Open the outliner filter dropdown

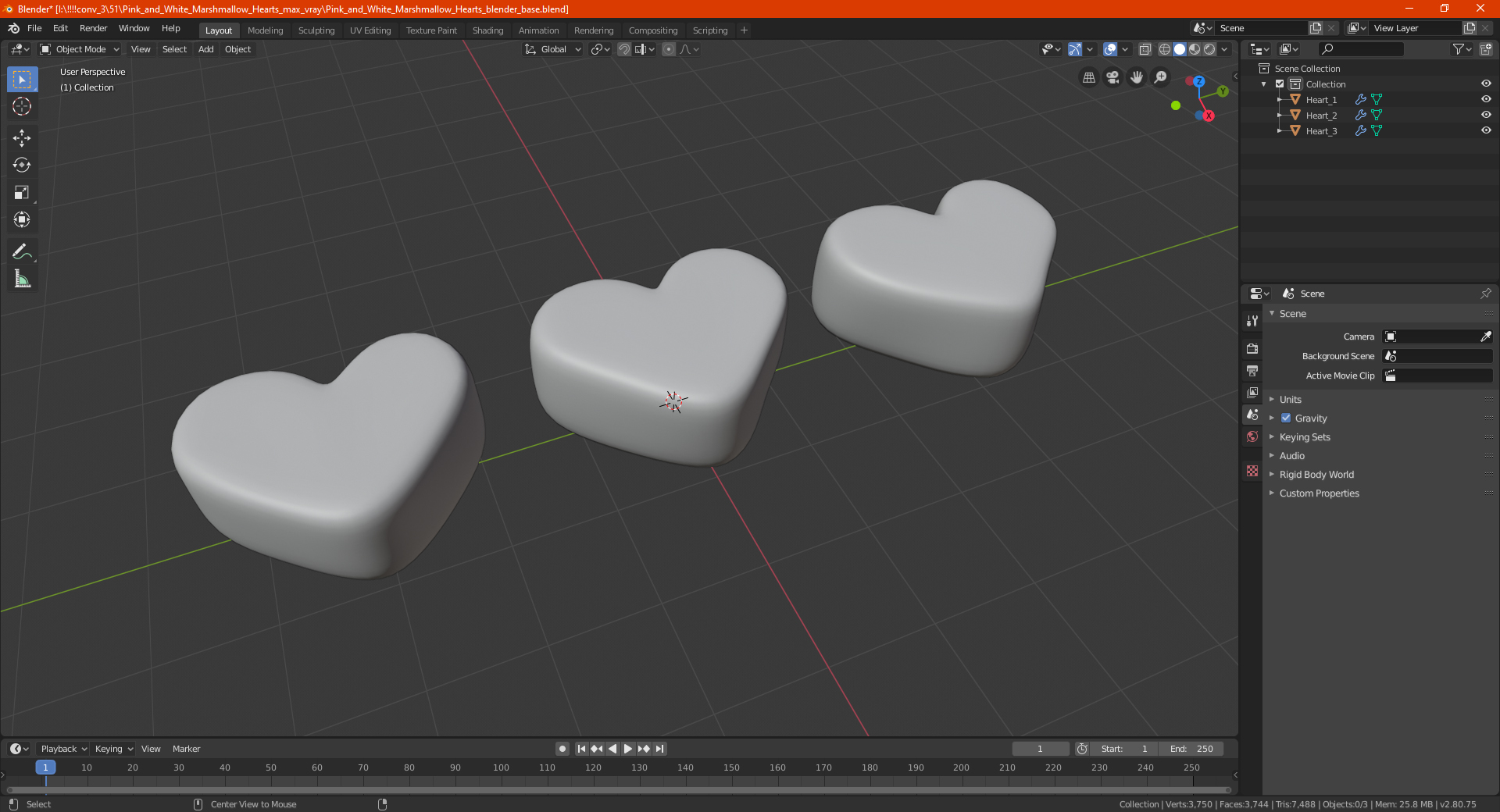pos(1462,49)
